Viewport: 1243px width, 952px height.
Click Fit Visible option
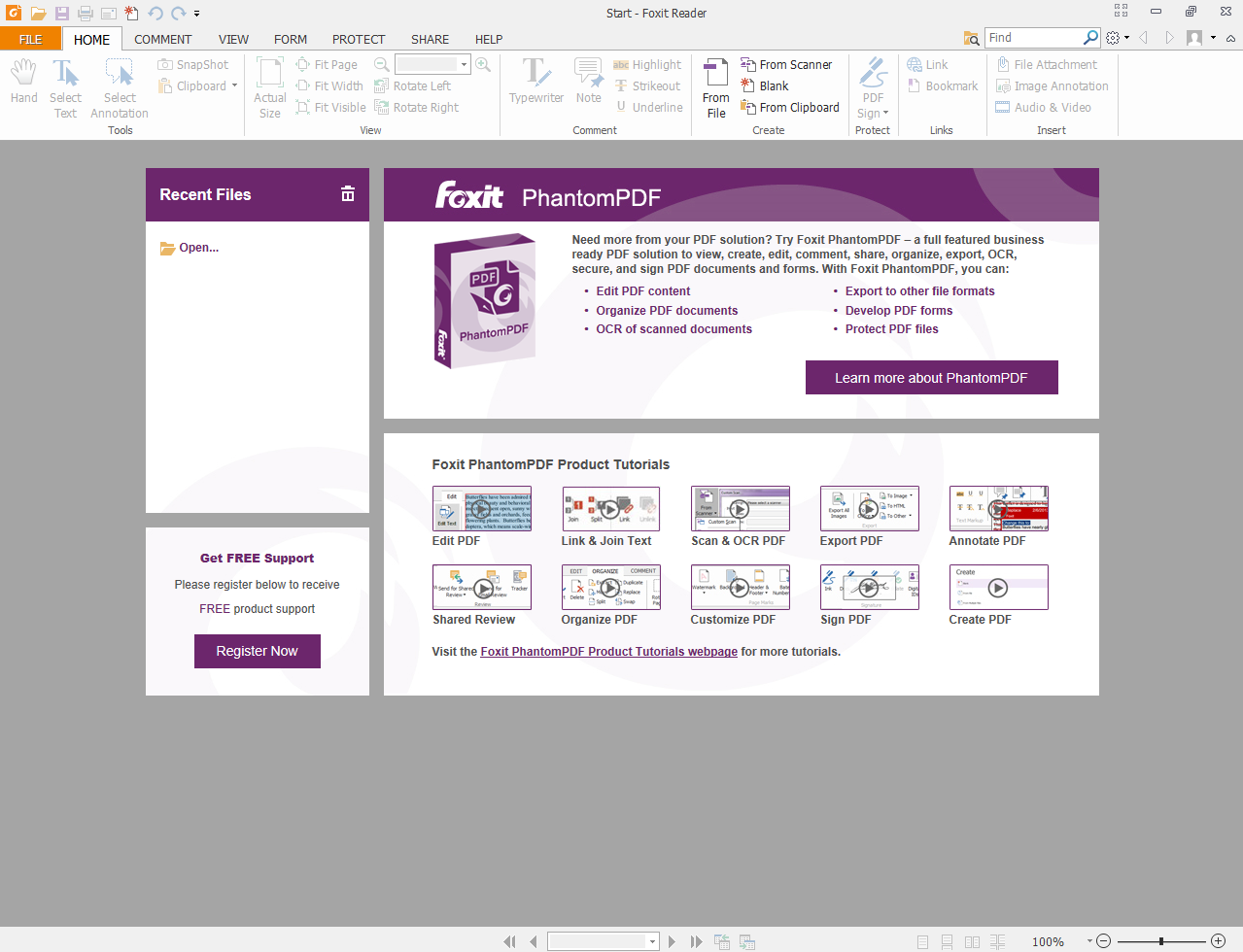tap(331, 108)
